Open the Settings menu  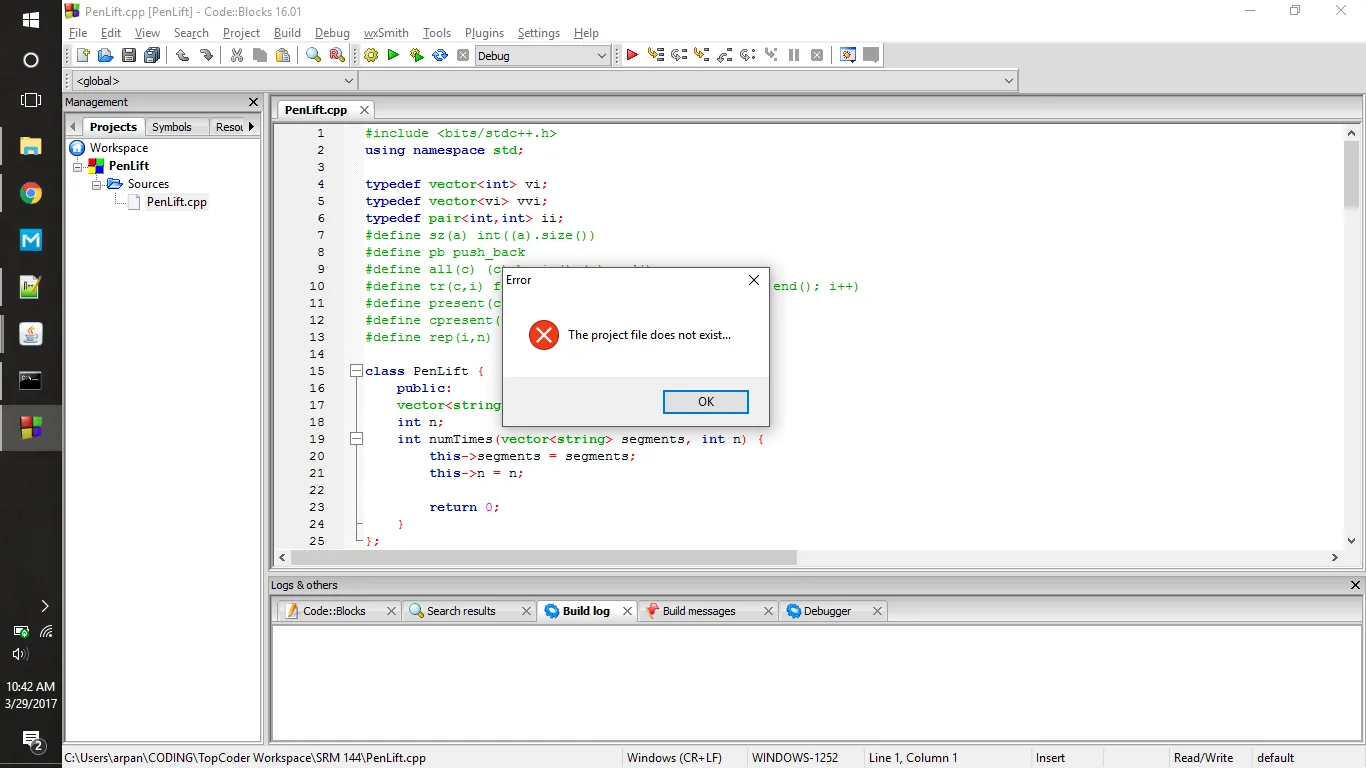(x=539, y=33)
